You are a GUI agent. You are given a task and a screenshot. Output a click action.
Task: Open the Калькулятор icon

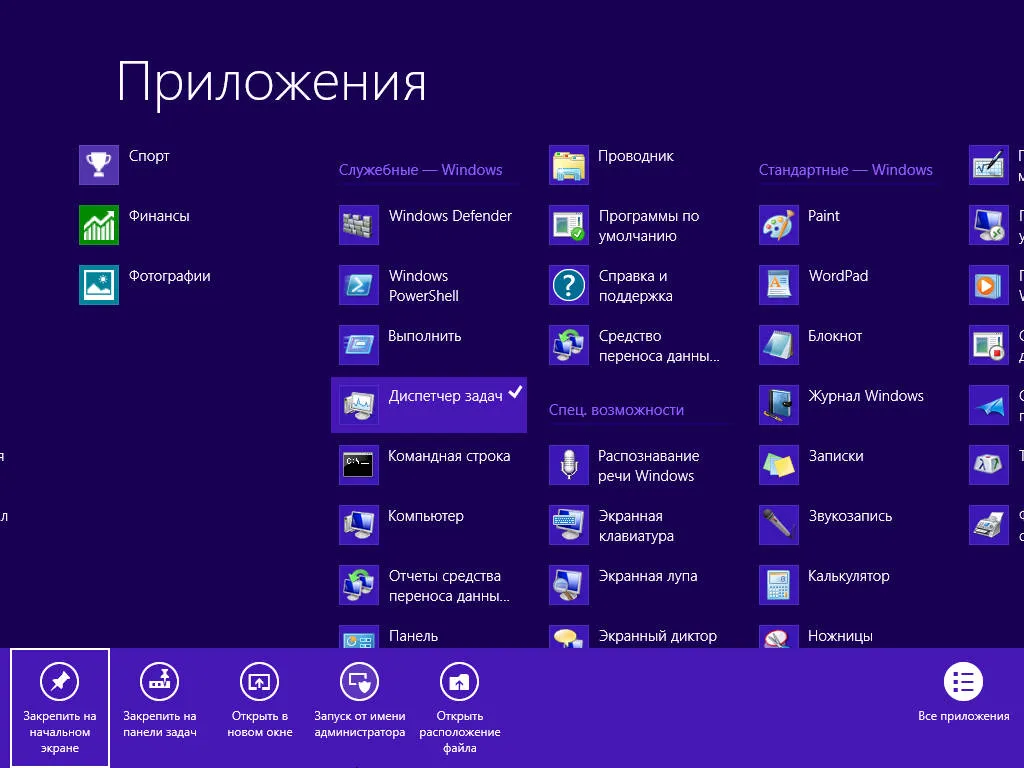[778, 585]
